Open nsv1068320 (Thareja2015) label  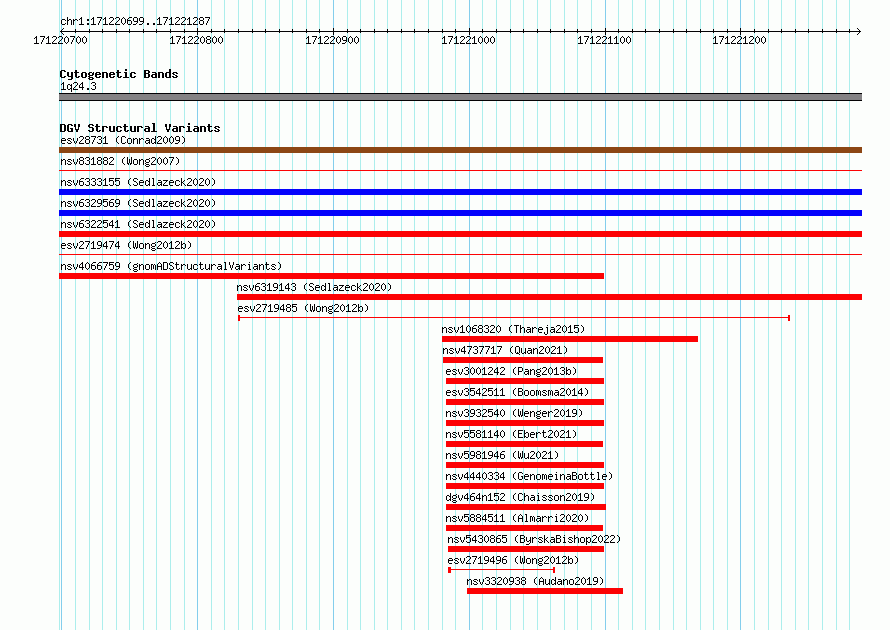[x=513, y=329]
